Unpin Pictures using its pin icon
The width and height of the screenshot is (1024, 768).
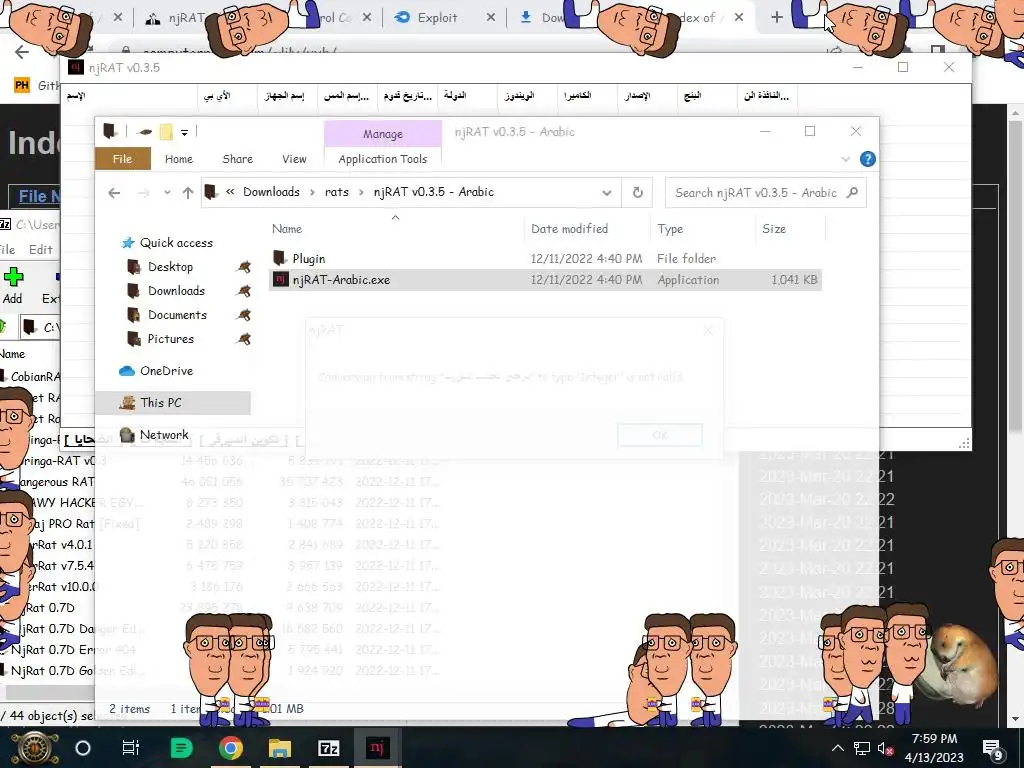[x=244, y=339]
